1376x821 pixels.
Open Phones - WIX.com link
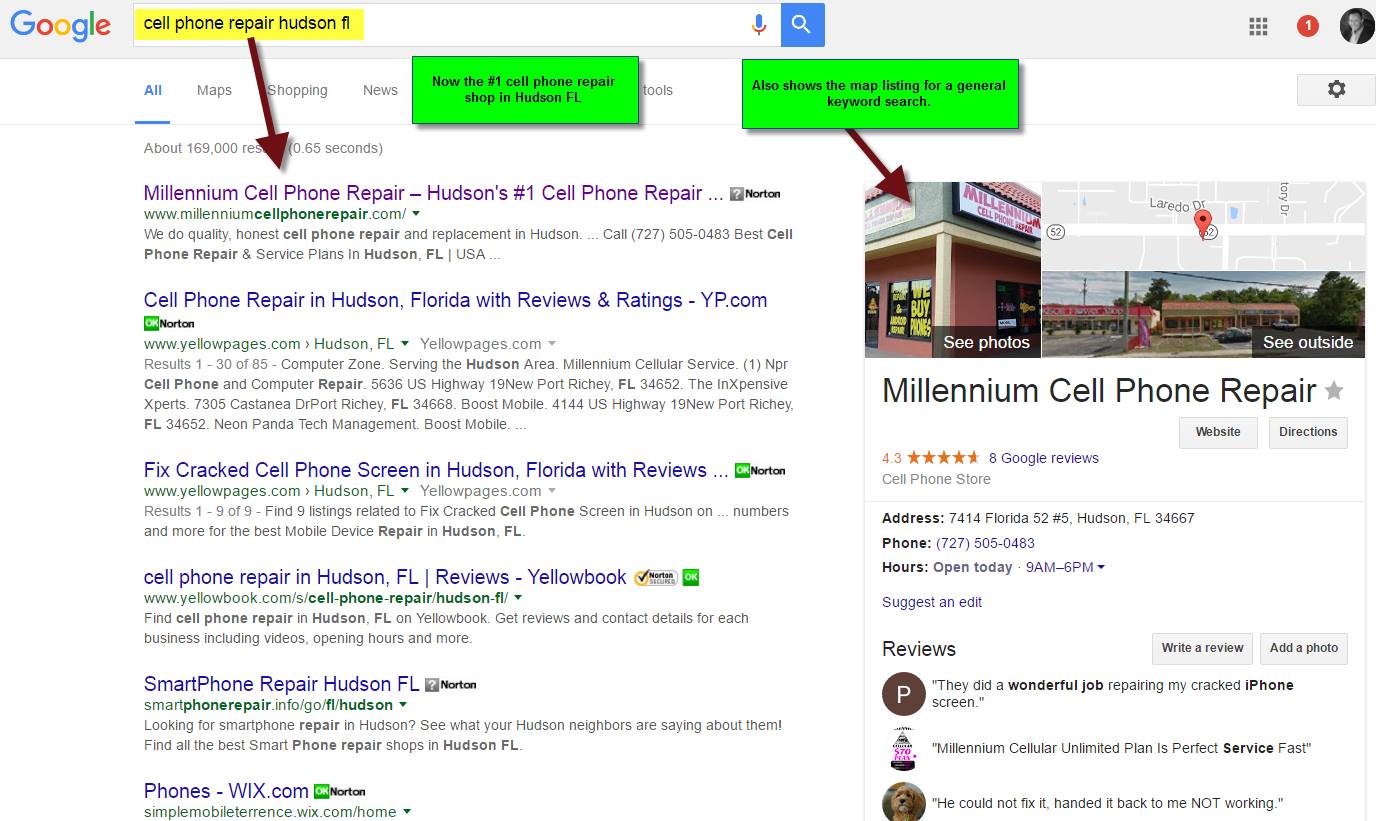tap(226, 791)
